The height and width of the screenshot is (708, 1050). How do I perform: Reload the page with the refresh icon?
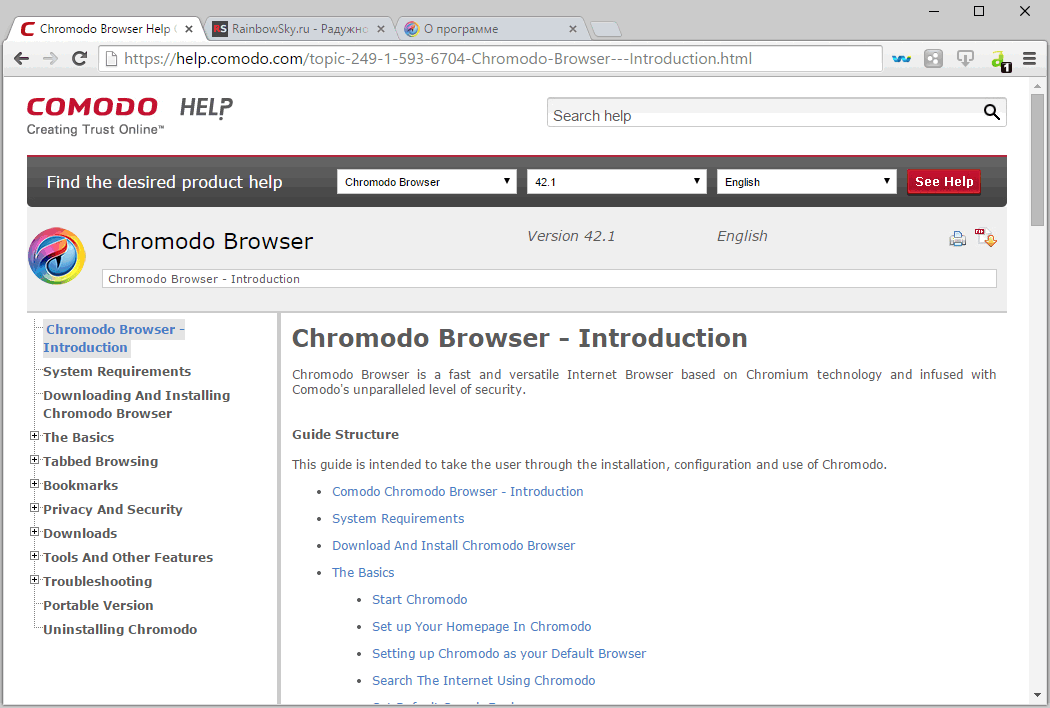(79, 59)
